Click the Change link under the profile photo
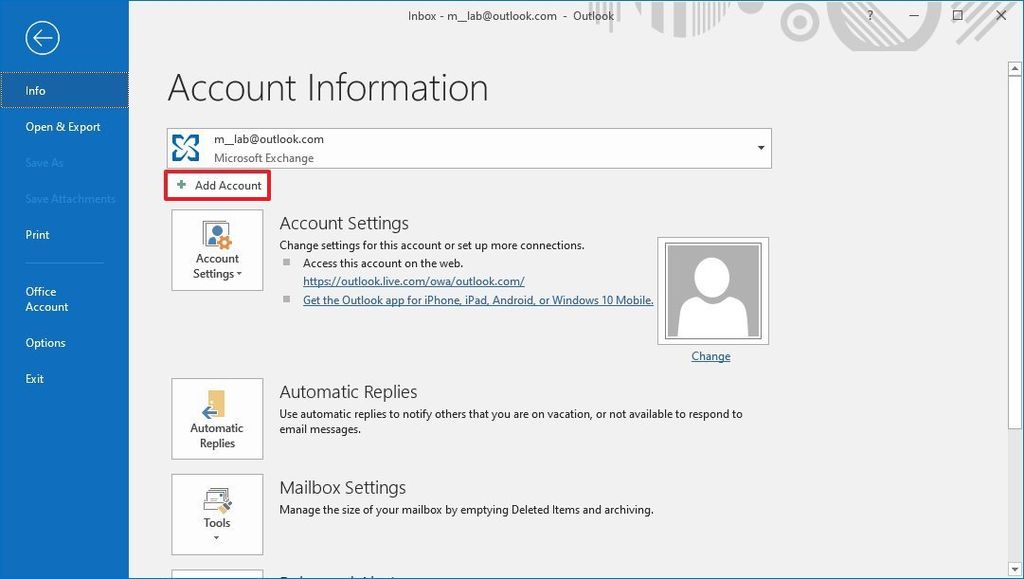 [x=711, y=356]
